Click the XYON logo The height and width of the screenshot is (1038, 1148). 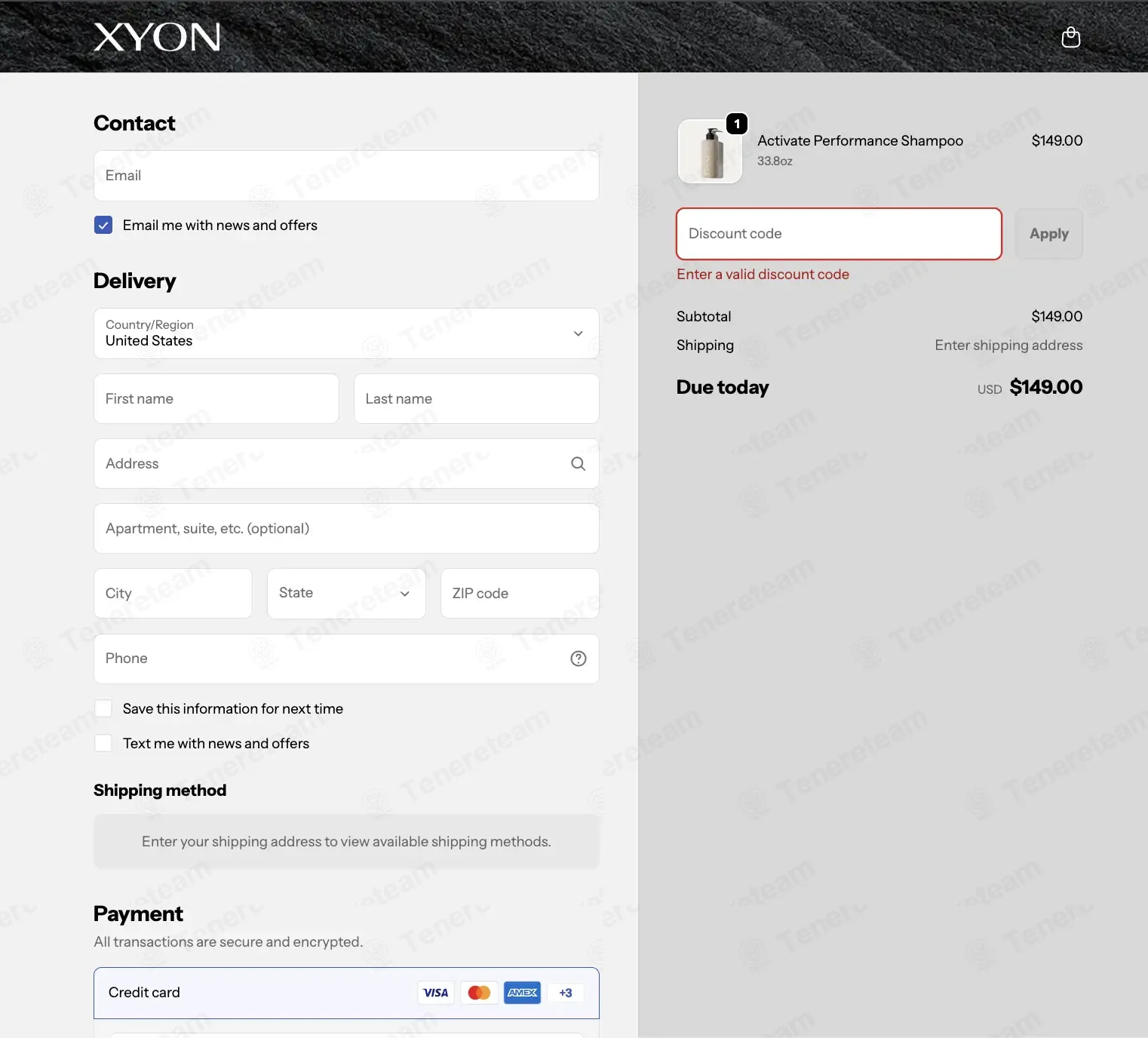pos(157,37)
